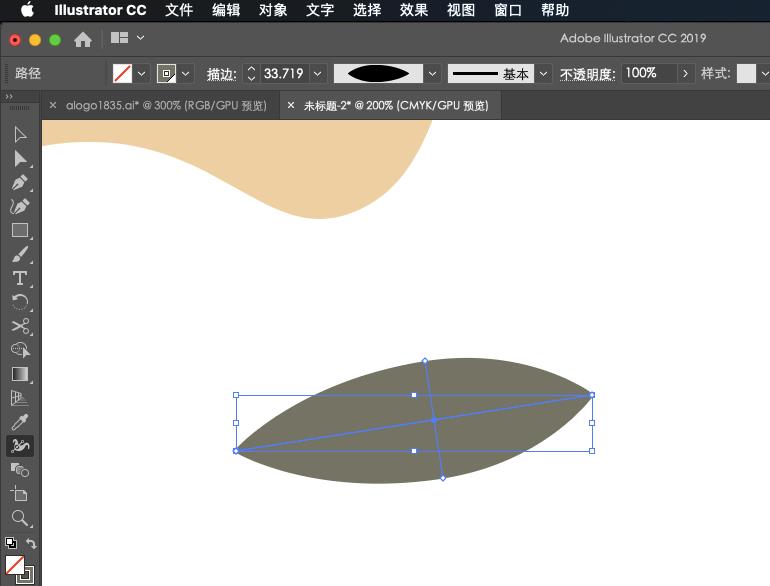
Task: Click the control bar fill swatch
Action: (122, 74)
